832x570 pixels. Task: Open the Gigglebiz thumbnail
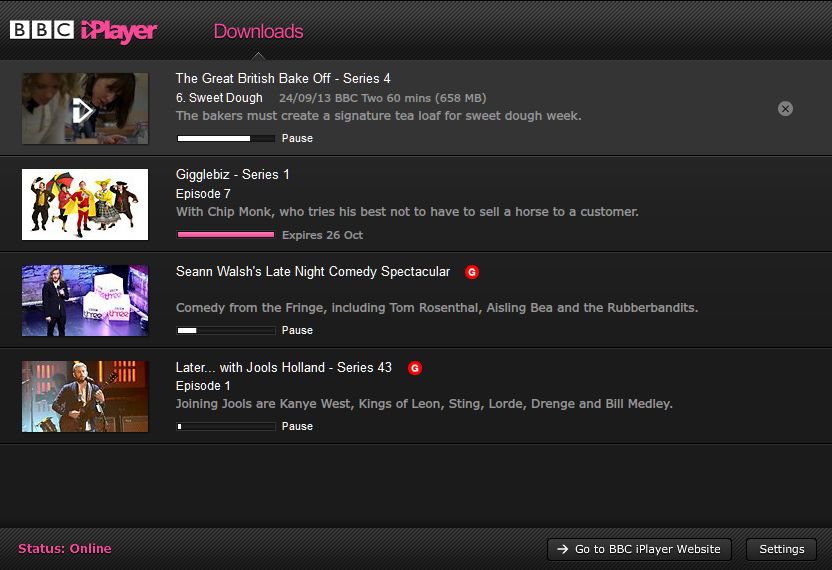(85, 204)
